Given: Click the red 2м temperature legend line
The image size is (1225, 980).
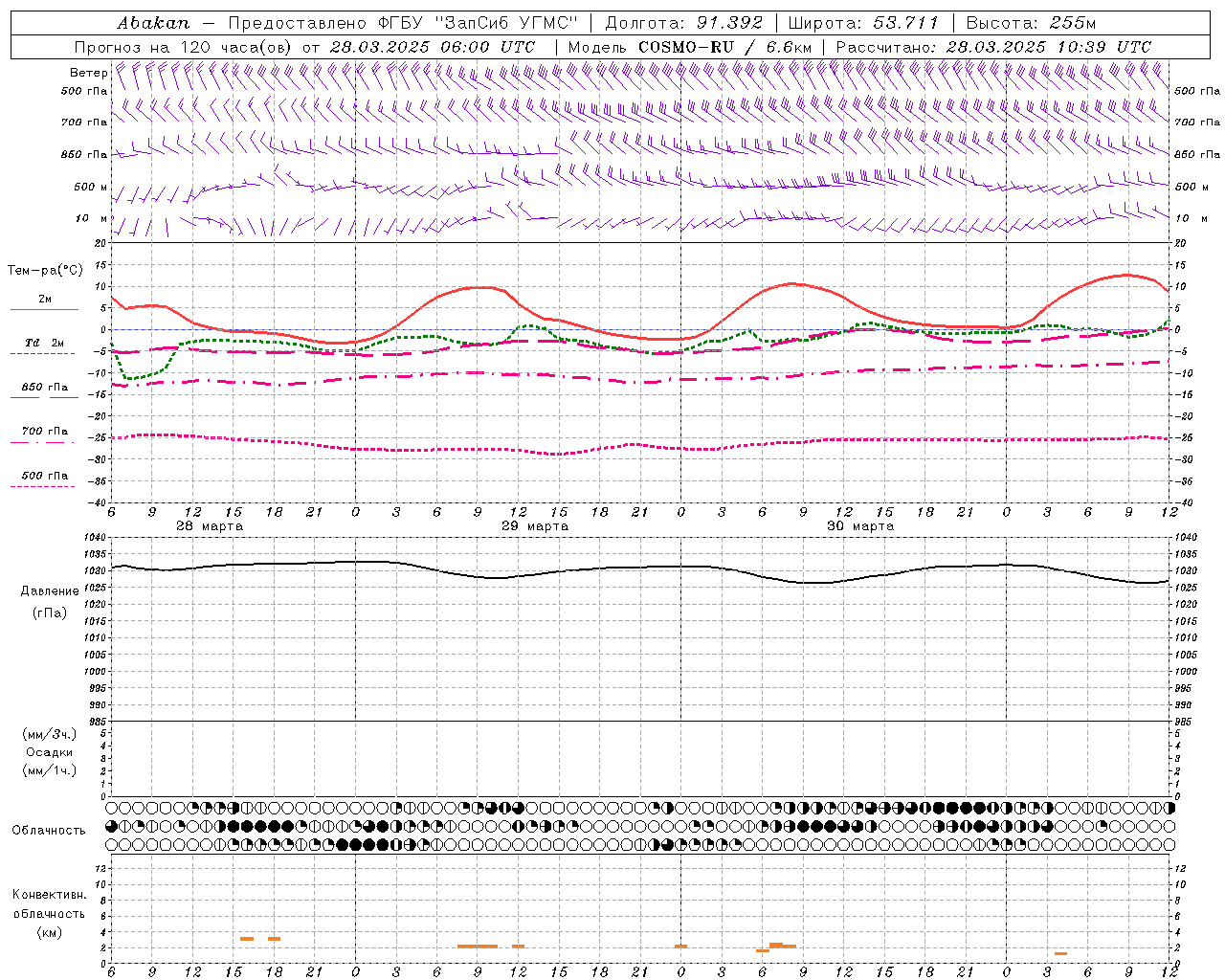Looking at the screenshot, I should point(44,309).
